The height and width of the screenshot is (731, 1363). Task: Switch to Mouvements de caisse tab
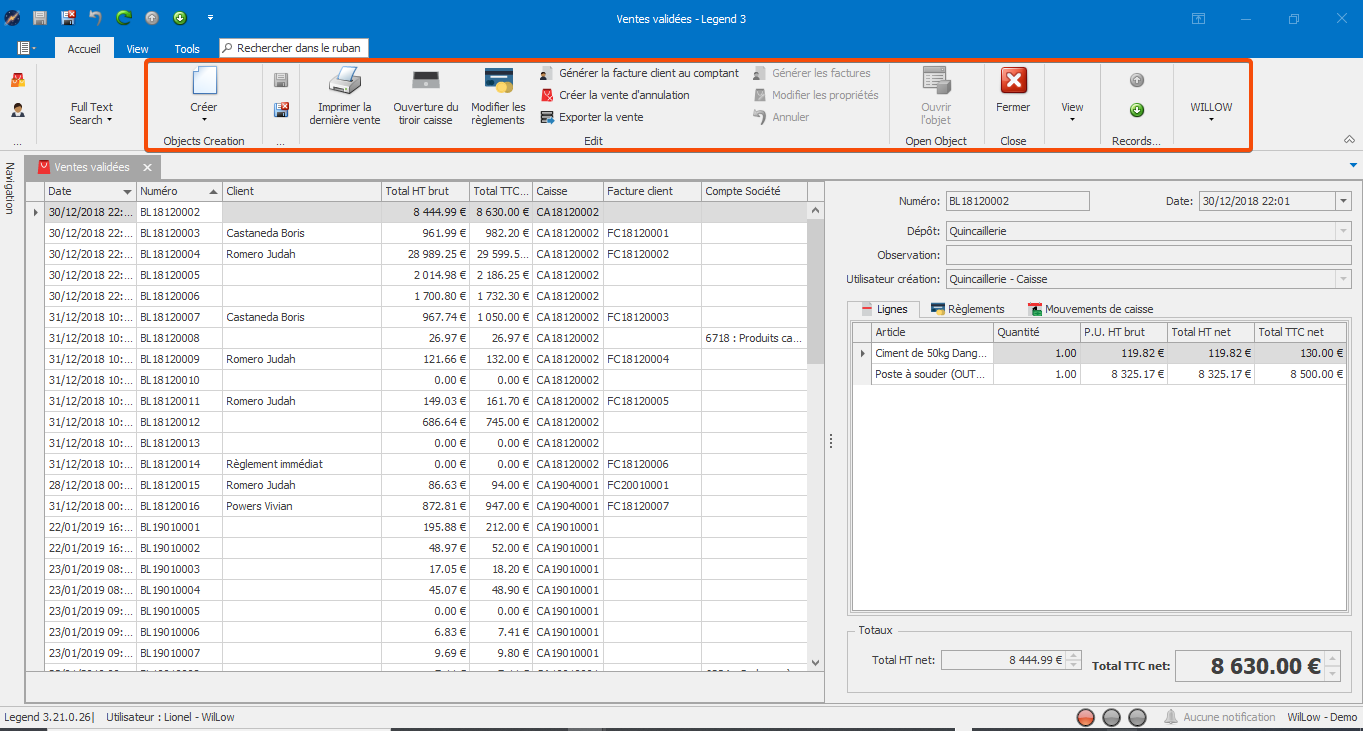point(1090,309)
